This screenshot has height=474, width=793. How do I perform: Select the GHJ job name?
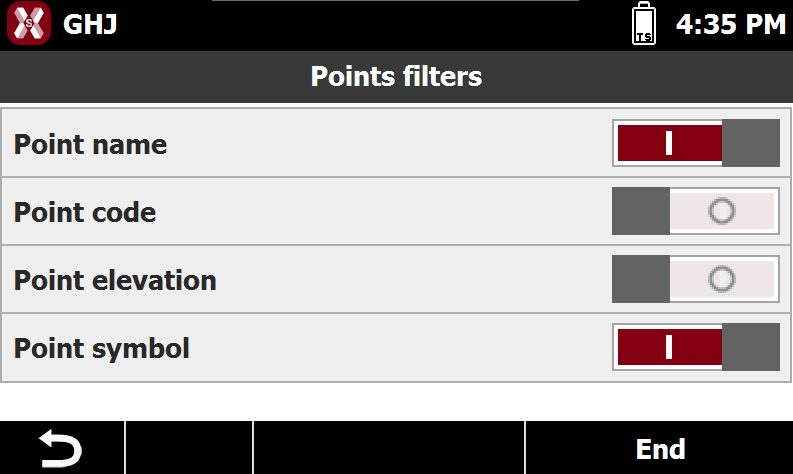click(90, 24)
